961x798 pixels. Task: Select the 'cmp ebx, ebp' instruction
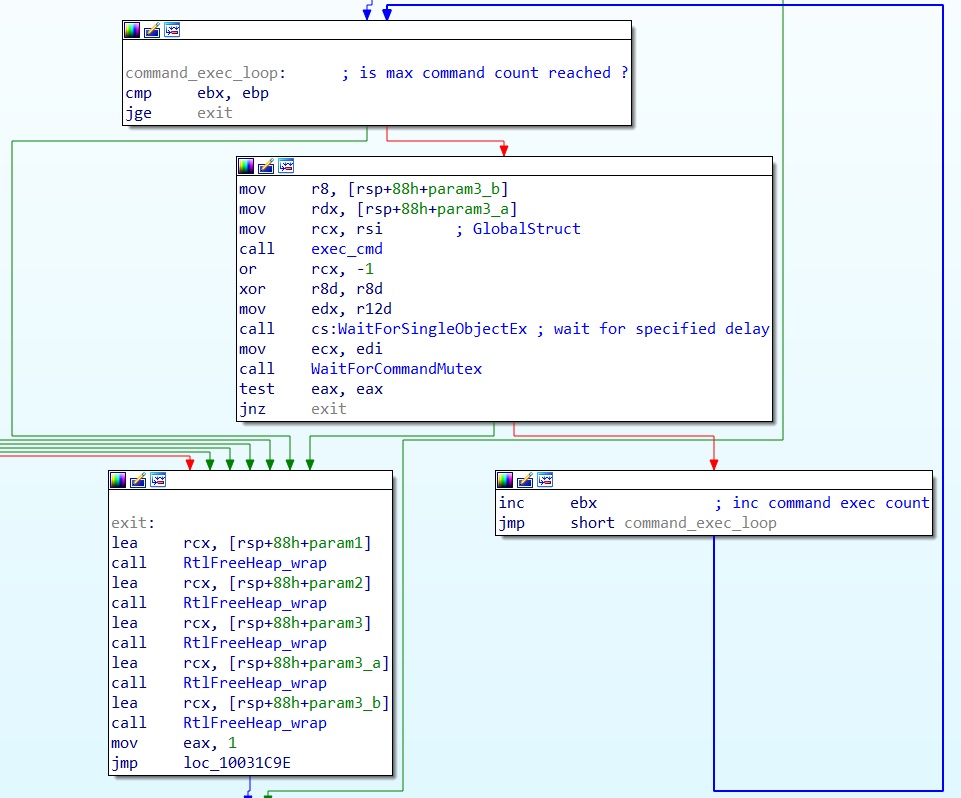[197, 93]
